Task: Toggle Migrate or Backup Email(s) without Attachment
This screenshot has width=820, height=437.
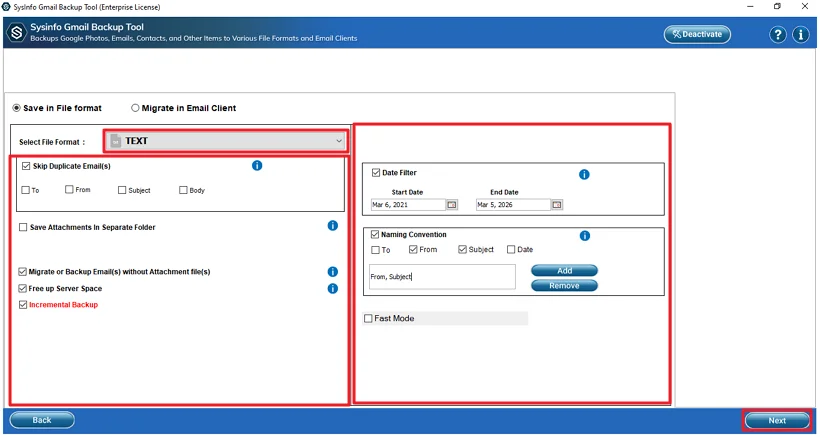Action: 22,272
